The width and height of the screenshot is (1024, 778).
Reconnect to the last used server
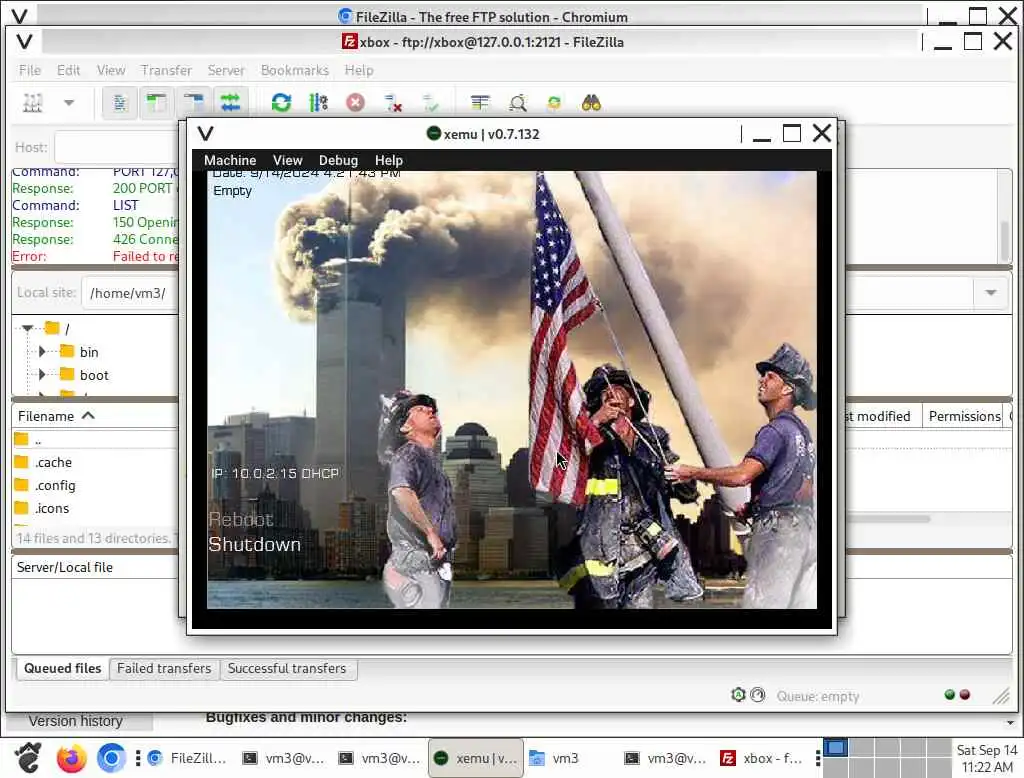430,103
